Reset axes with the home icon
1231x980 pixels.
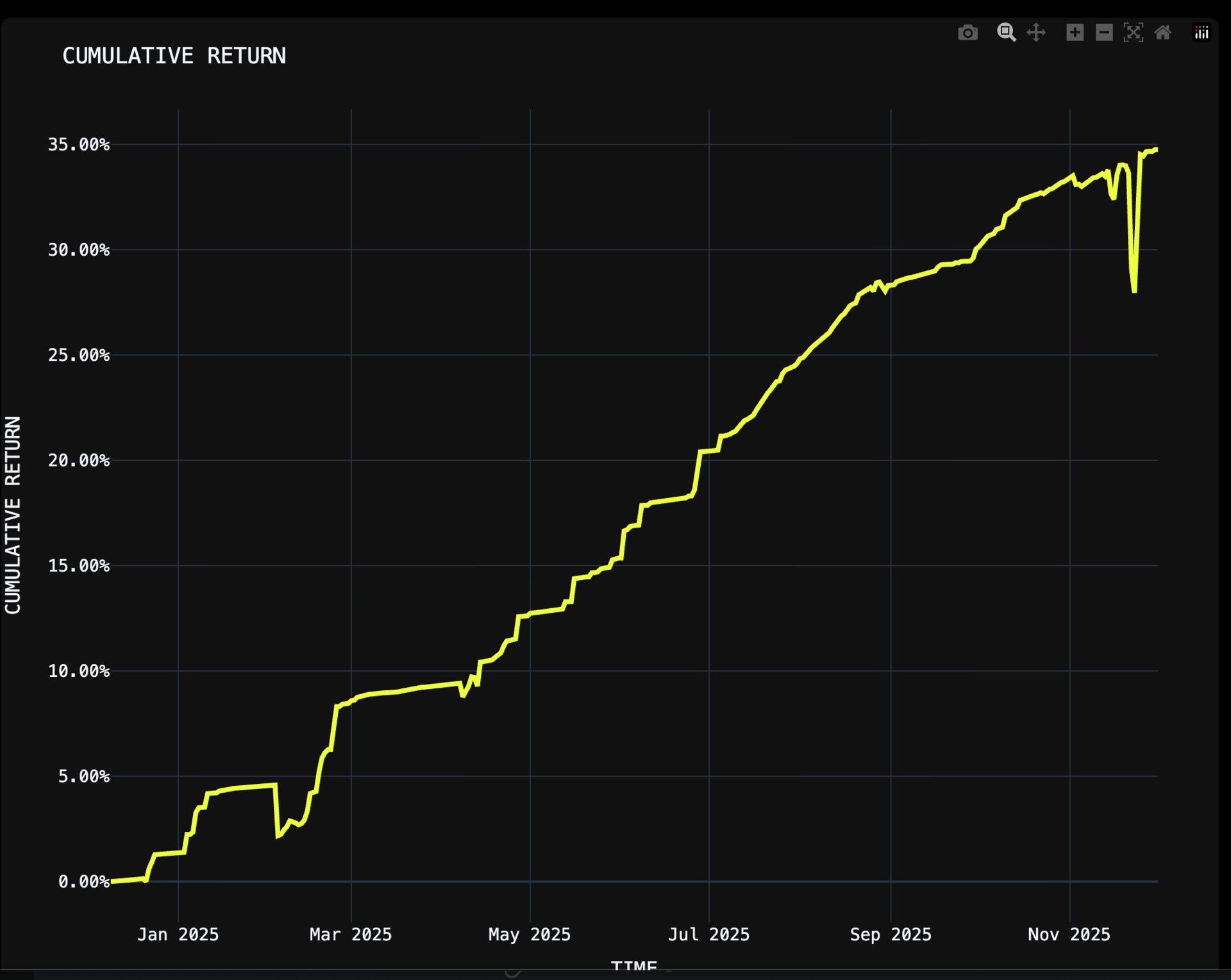click(x=1162, y=33)
